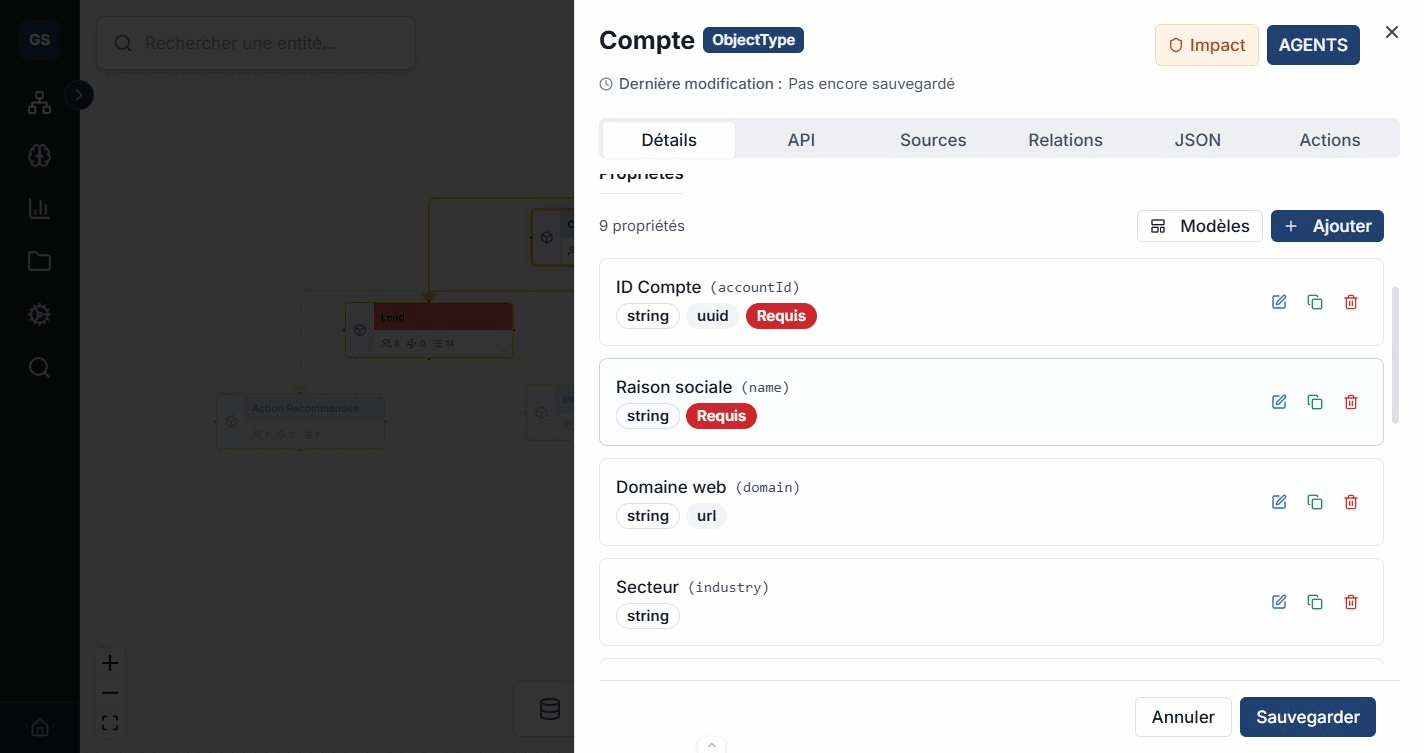
Task: Expand the left sidebar with chevron
Action: (x=79, y=95)
